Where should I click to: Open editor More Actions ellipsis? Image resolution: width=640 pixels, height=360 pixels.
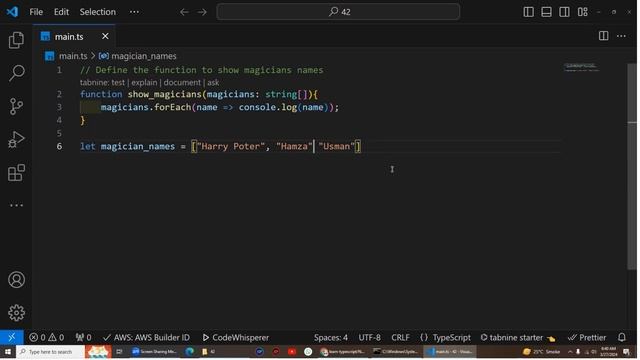click(622, 36)
